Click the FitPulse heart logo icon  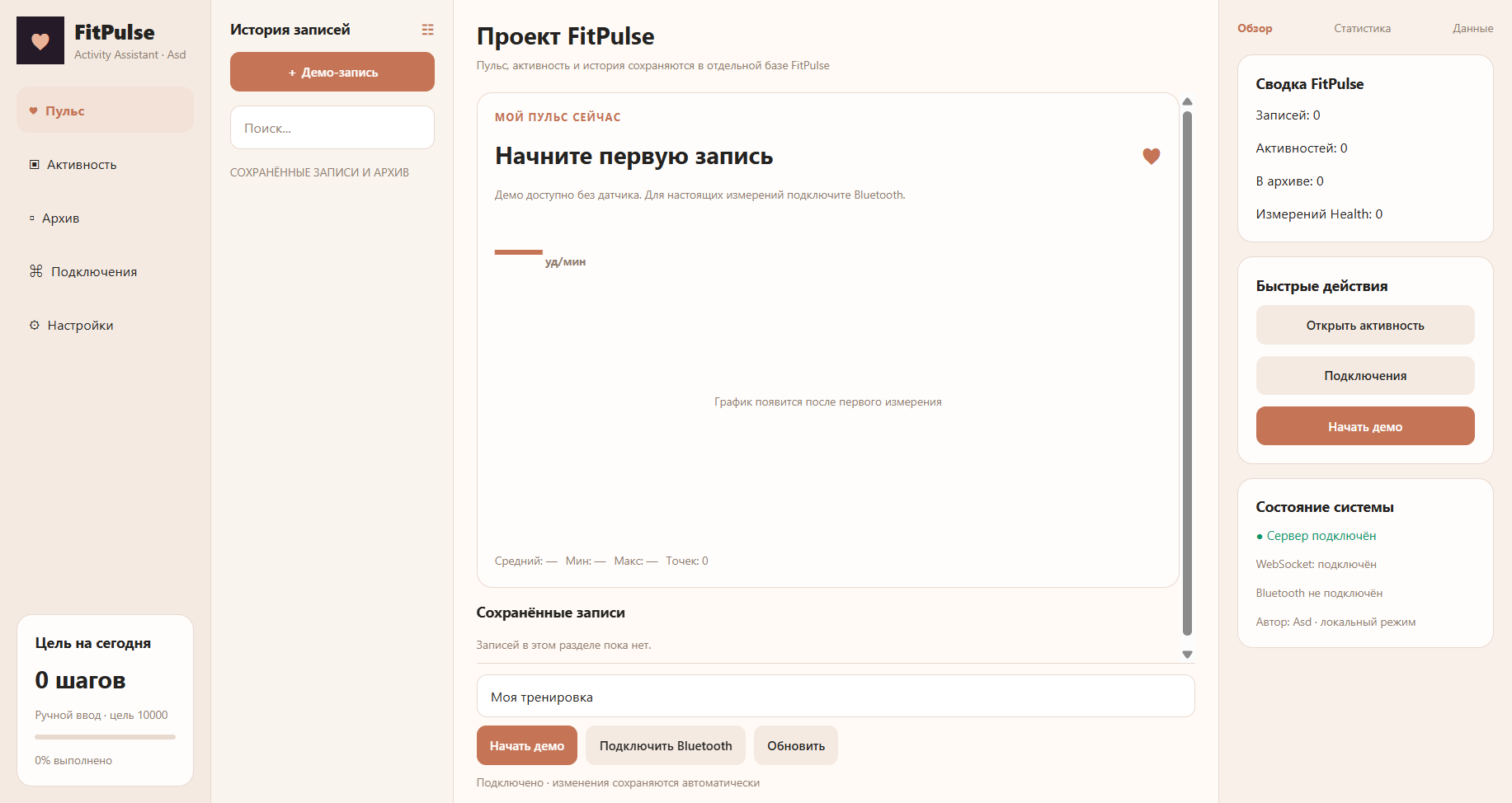pyautogui.click(x=40, y=40)
